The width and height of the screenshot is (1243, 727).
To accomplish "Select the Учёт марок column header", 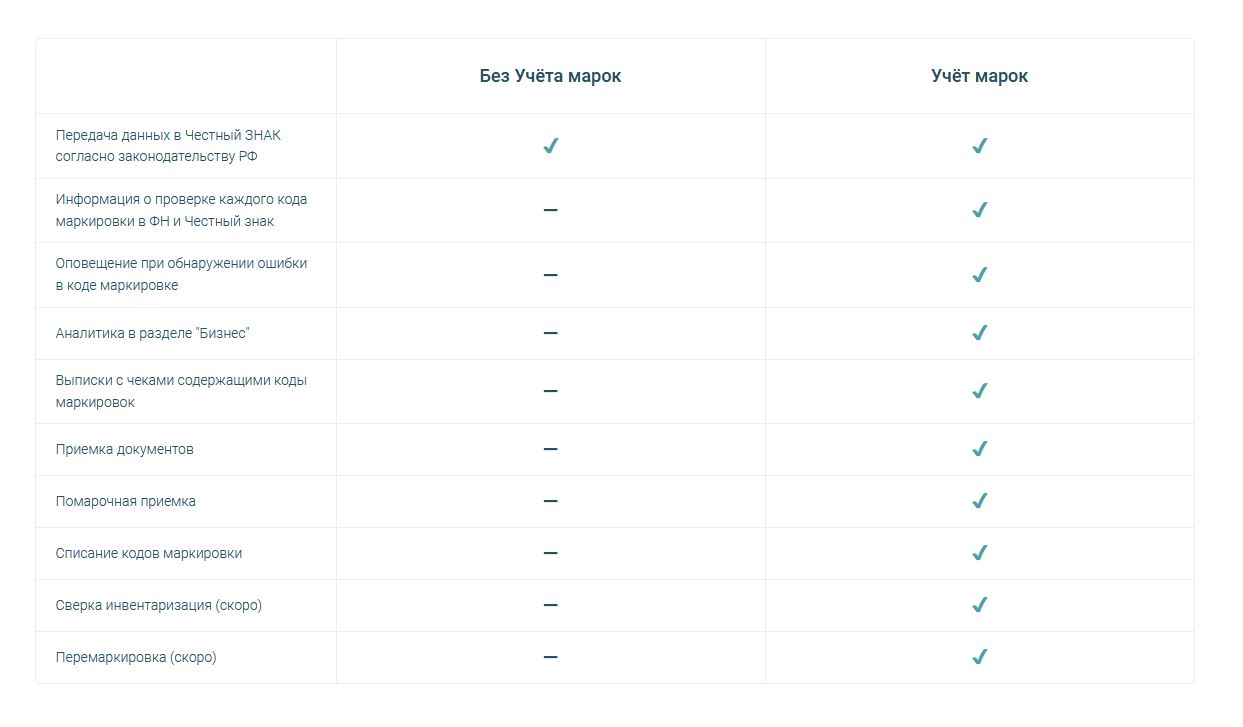I will pyautogui.click(x=980, y=76).
